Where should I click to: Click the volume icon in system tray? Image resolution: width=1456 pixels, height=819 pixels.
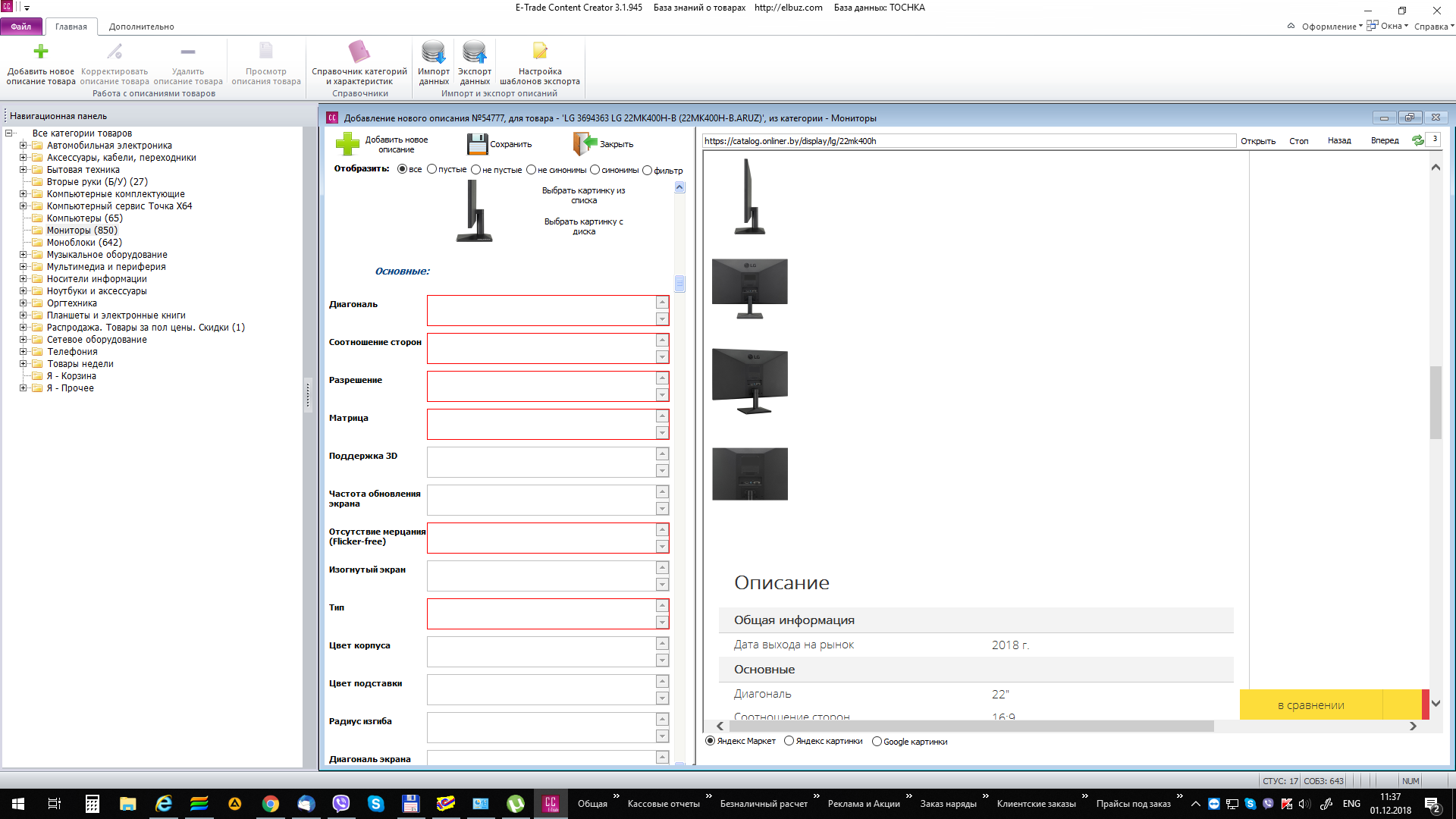click(1304, 804)
